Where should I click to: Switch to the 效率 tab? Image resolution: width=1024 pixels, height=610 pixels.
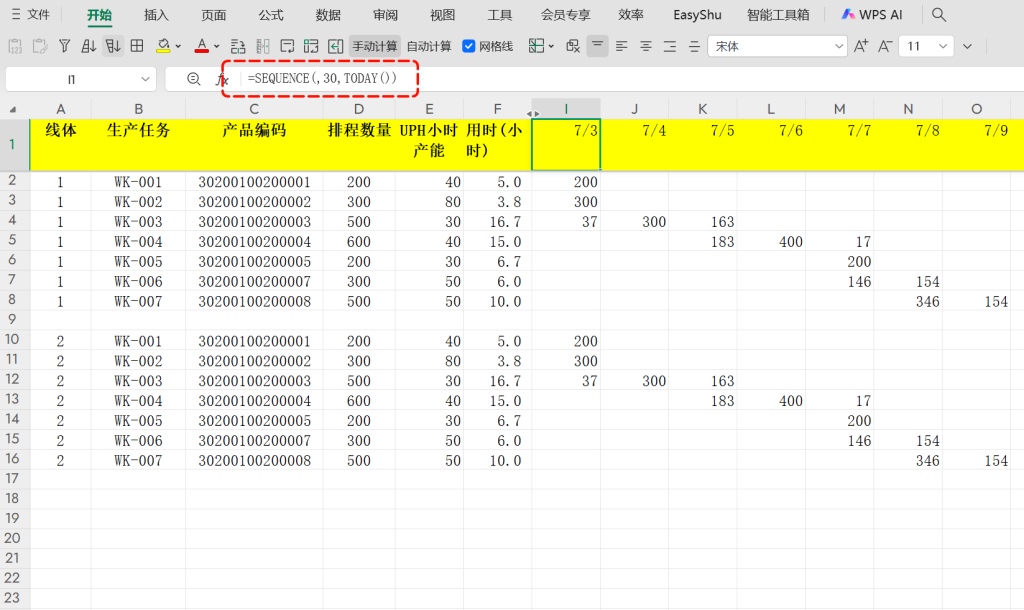click(630, 14)
